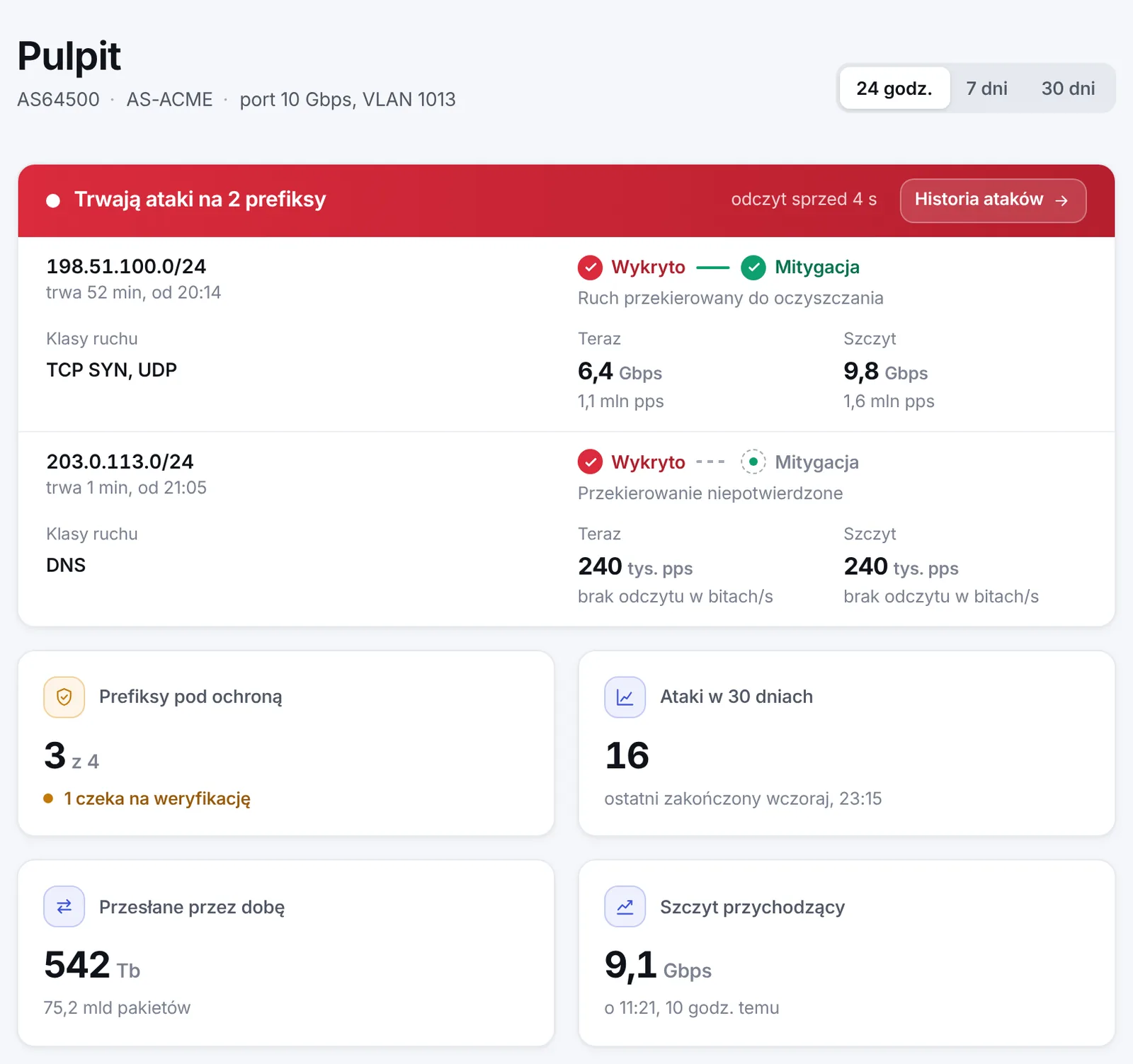Click the arrow icon in Historia ataków button

point(1061,200)
